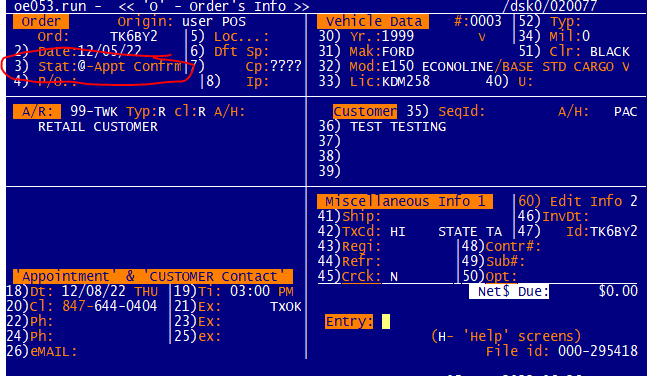Click the Contr#: field label
Image resolution: width=648 pixels, height=376 pixels.
513,246
